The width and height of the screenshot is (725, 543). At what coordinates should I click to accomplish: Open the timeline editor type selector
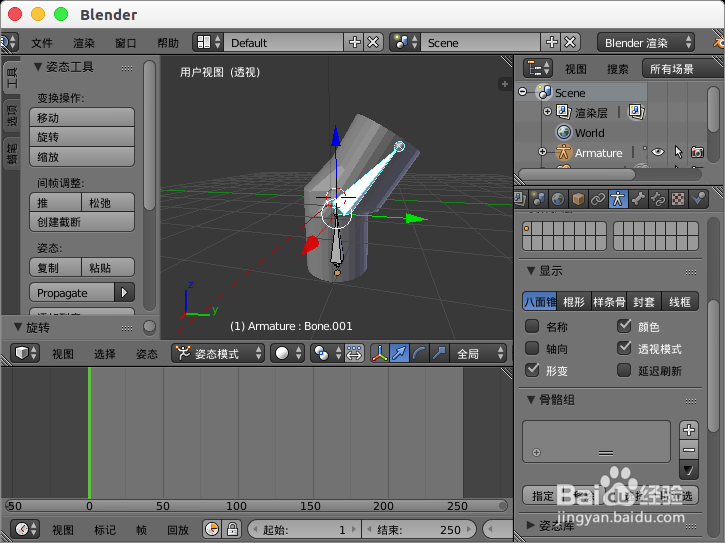click(25, 529)
